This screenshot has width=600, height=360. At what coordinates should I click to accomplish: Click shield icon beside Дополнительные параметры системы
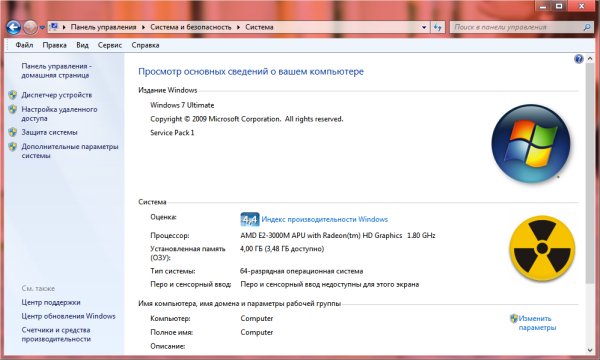[x=13, y=147]
